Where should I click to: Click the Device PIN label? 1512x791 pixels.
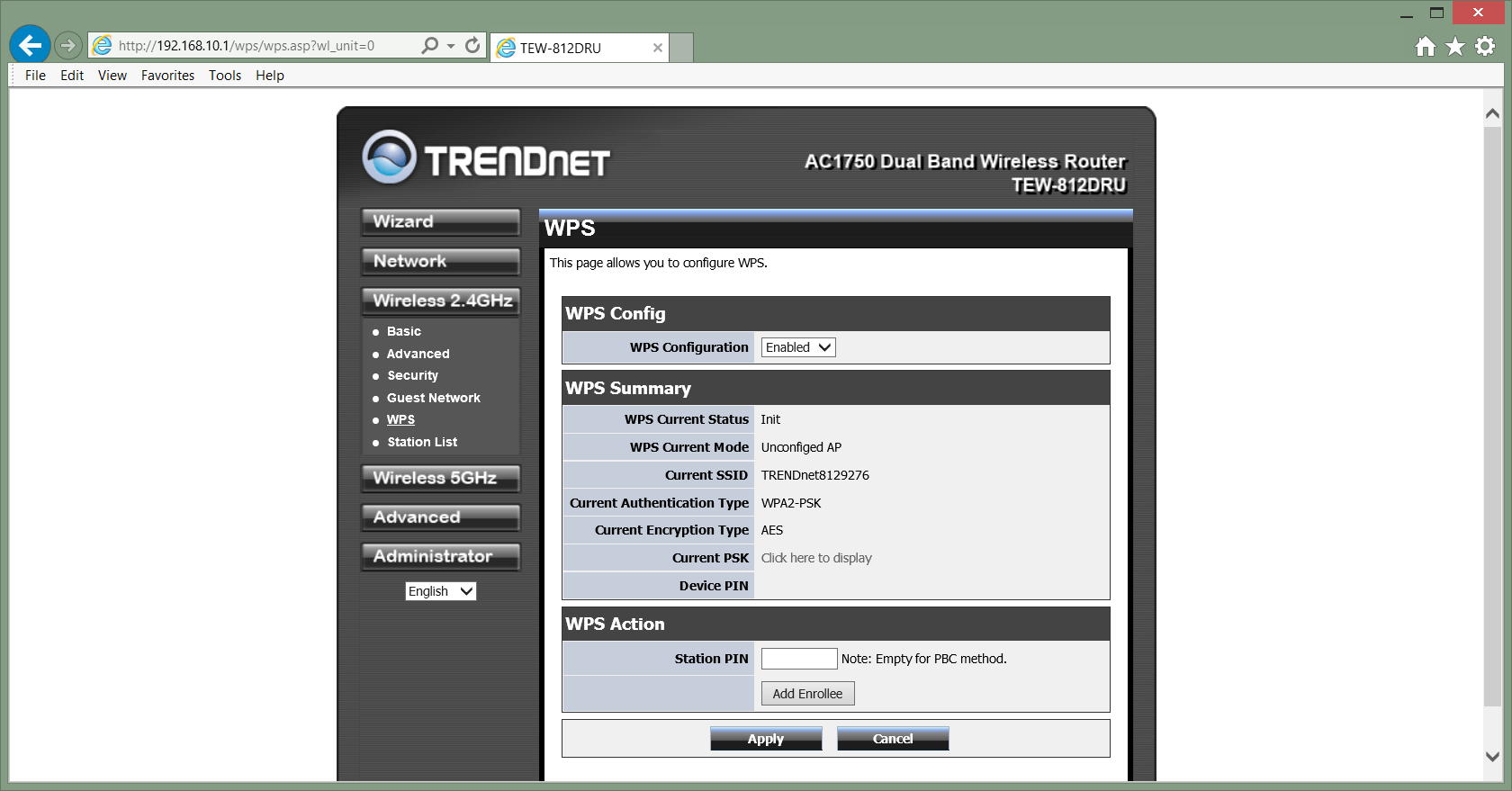pyautogui.click(x=714, y=586)
